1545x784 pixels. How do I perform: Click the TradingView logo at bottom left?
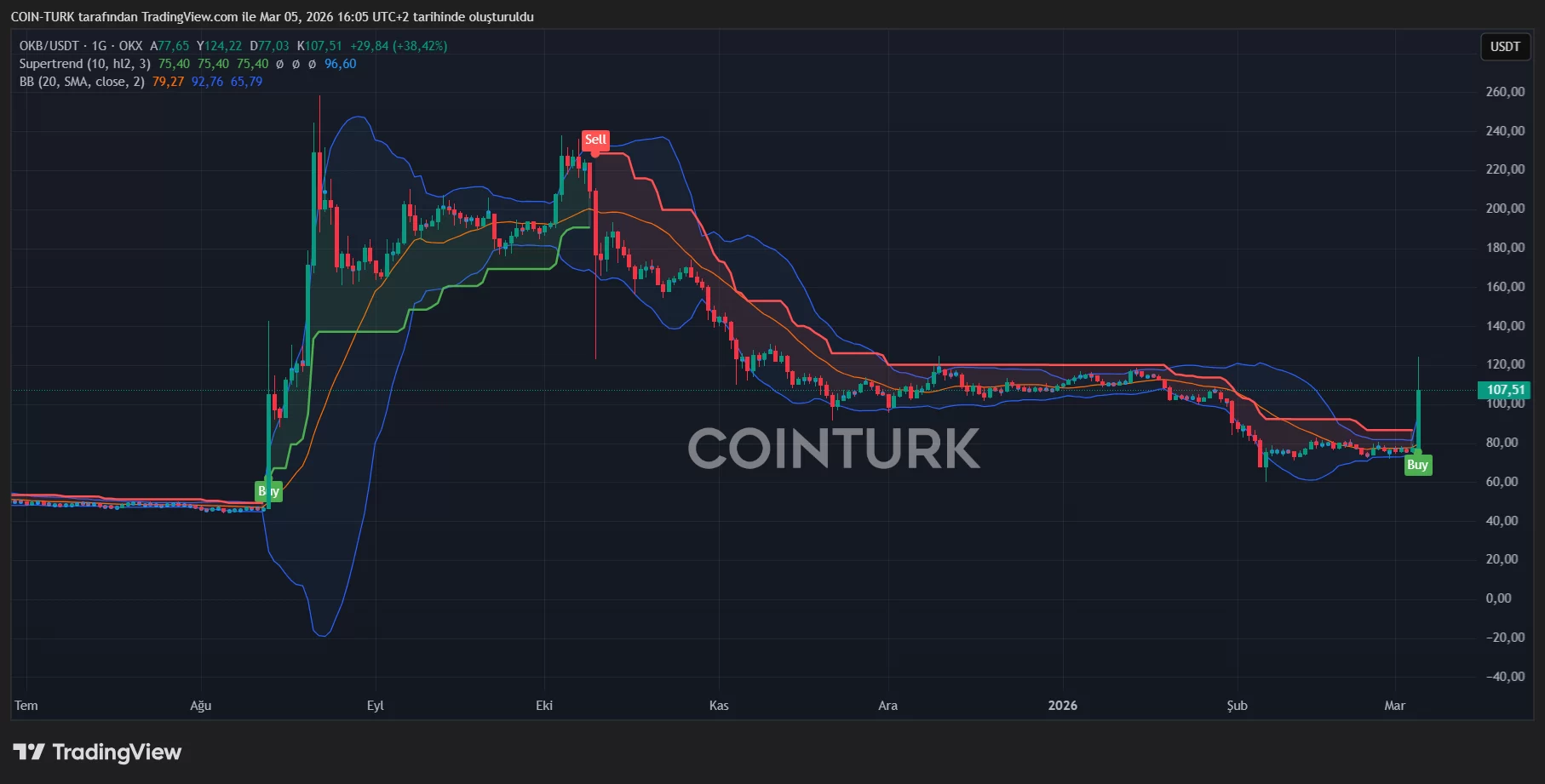pos(97,752)
